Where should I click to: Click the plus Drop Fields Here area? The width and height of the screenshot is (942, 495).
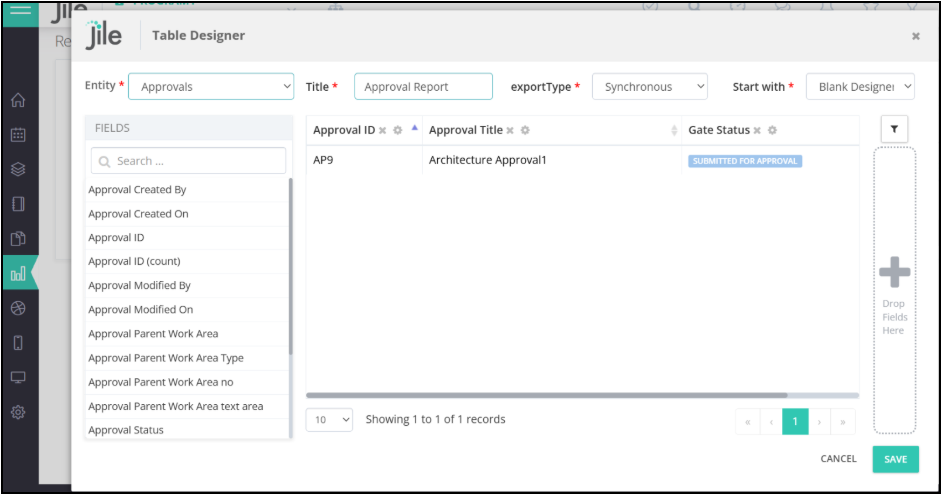(895, 290)
